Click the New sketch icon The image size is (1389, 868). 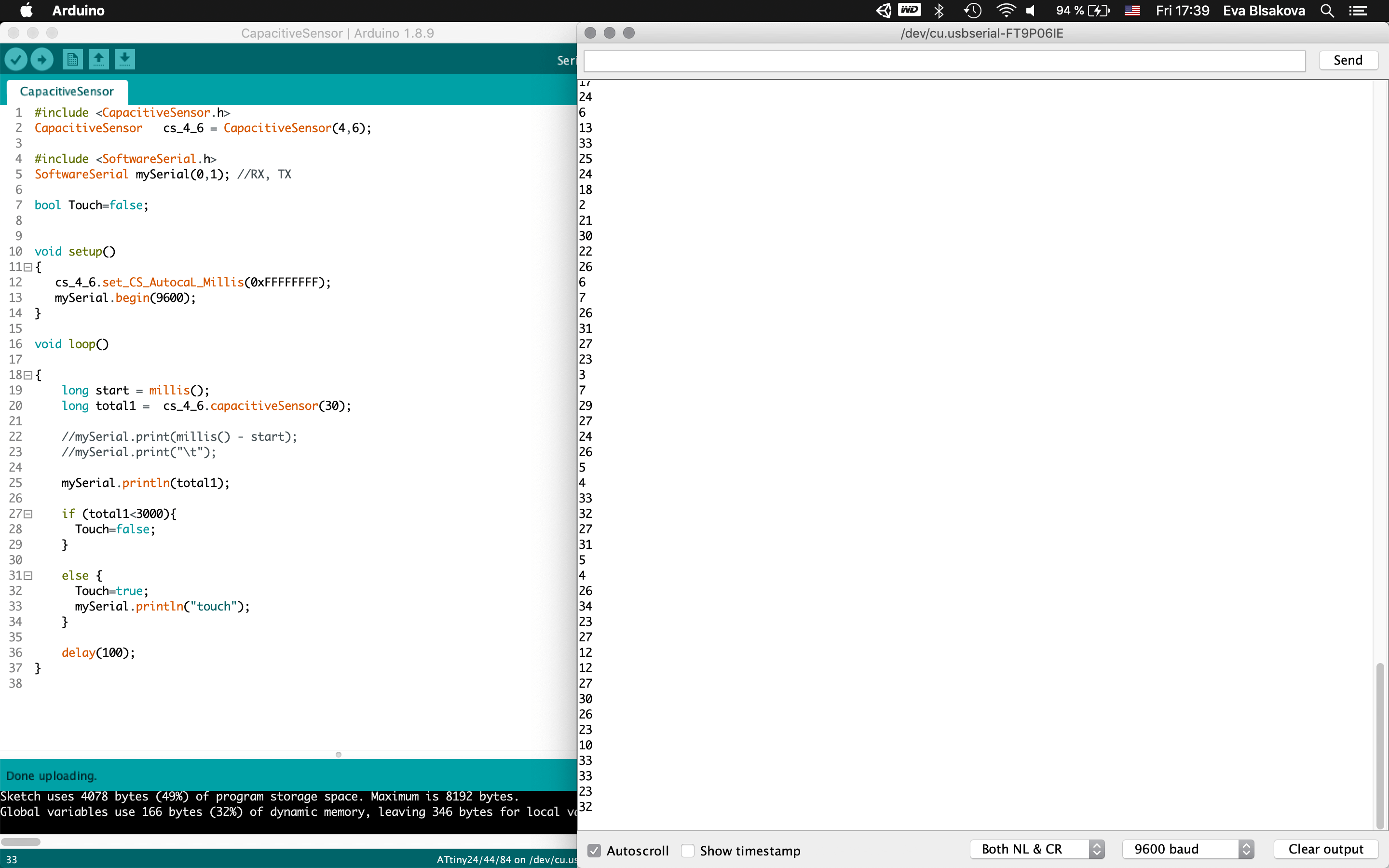[x=72, y=59]
